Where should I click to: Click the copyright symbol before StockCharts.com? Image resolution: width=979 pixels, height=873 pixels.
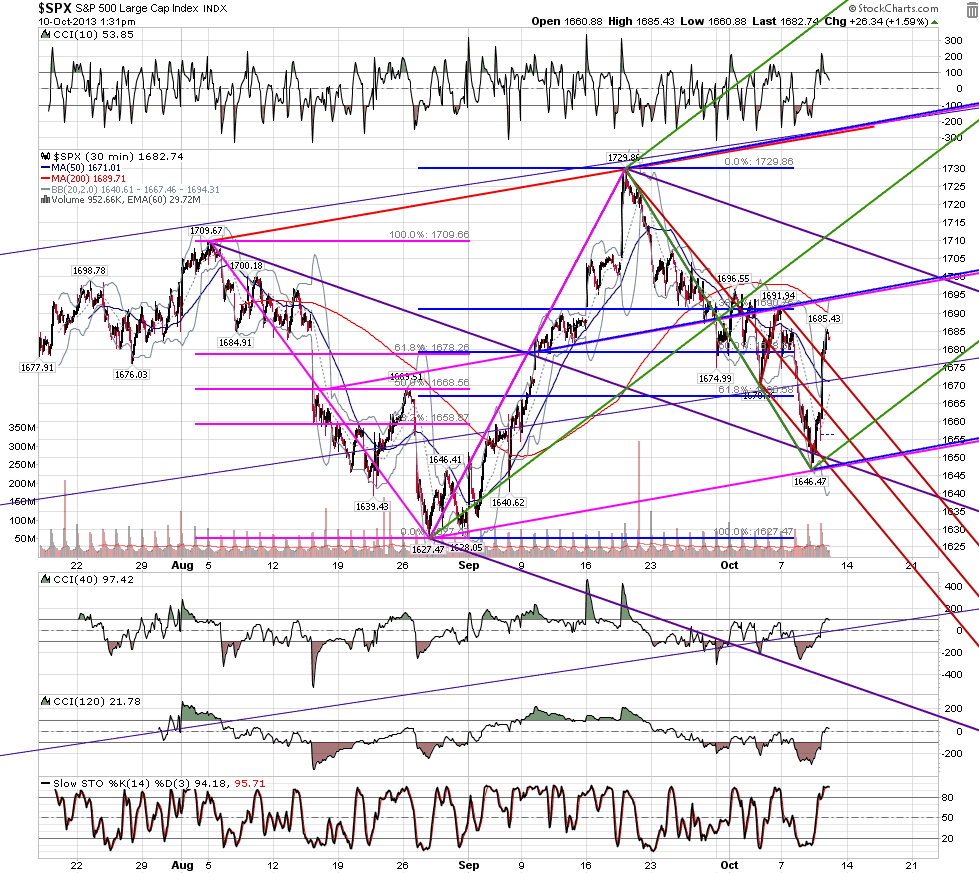coord(852,8)
